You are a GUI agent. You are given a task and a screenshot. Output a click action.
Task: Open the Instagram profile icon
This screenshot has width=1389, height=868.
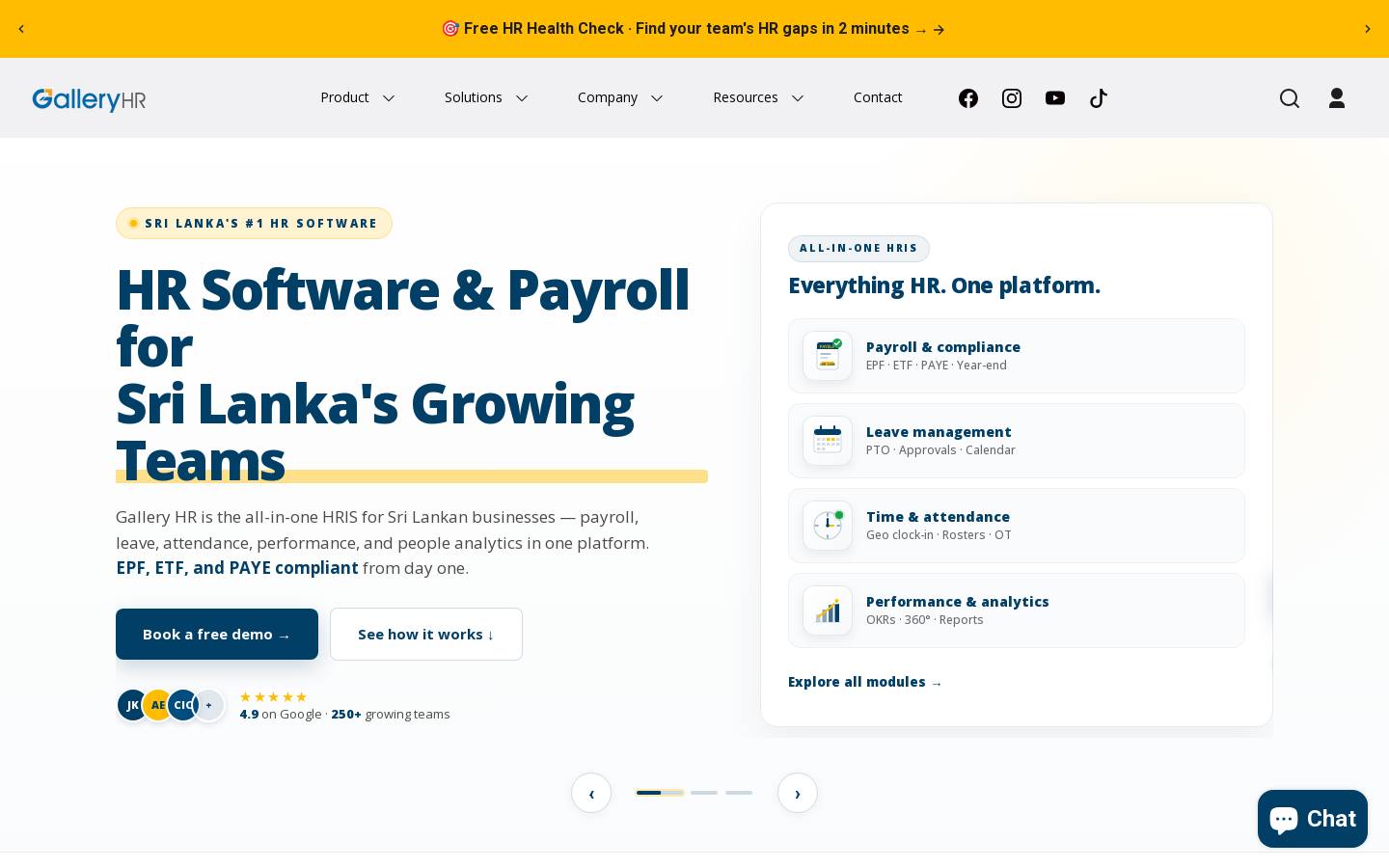(1012, 98)
